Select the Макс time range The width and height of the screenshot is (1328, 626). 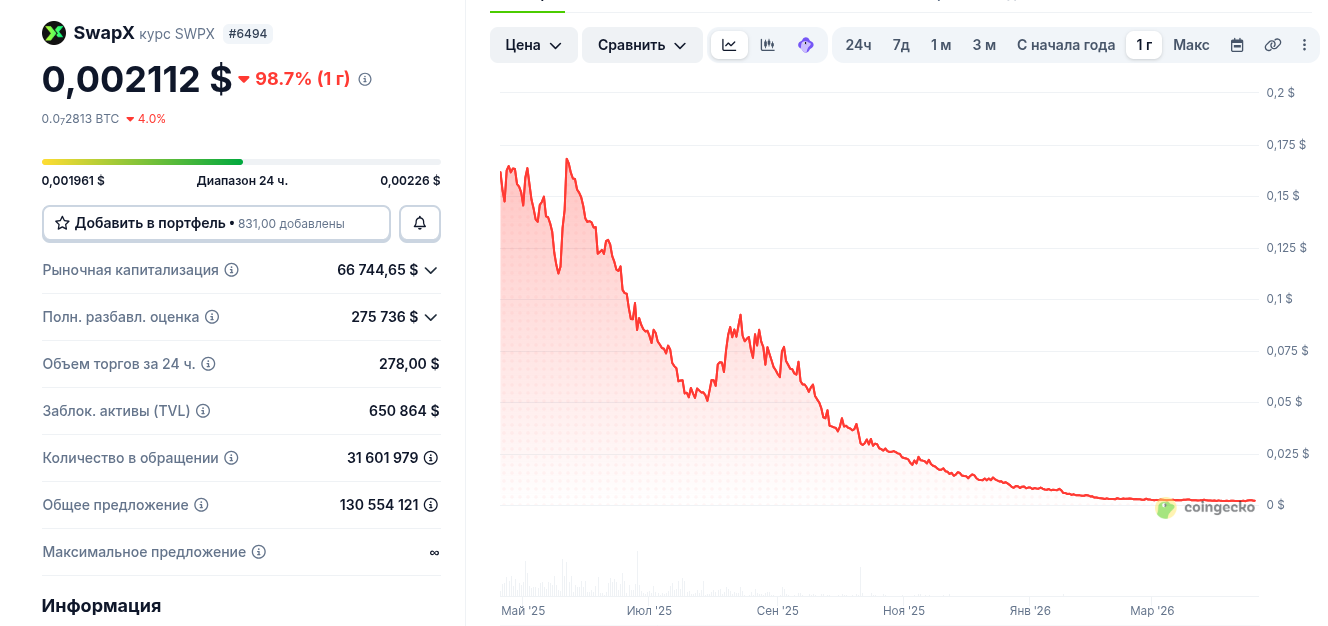coord(1191,45)
